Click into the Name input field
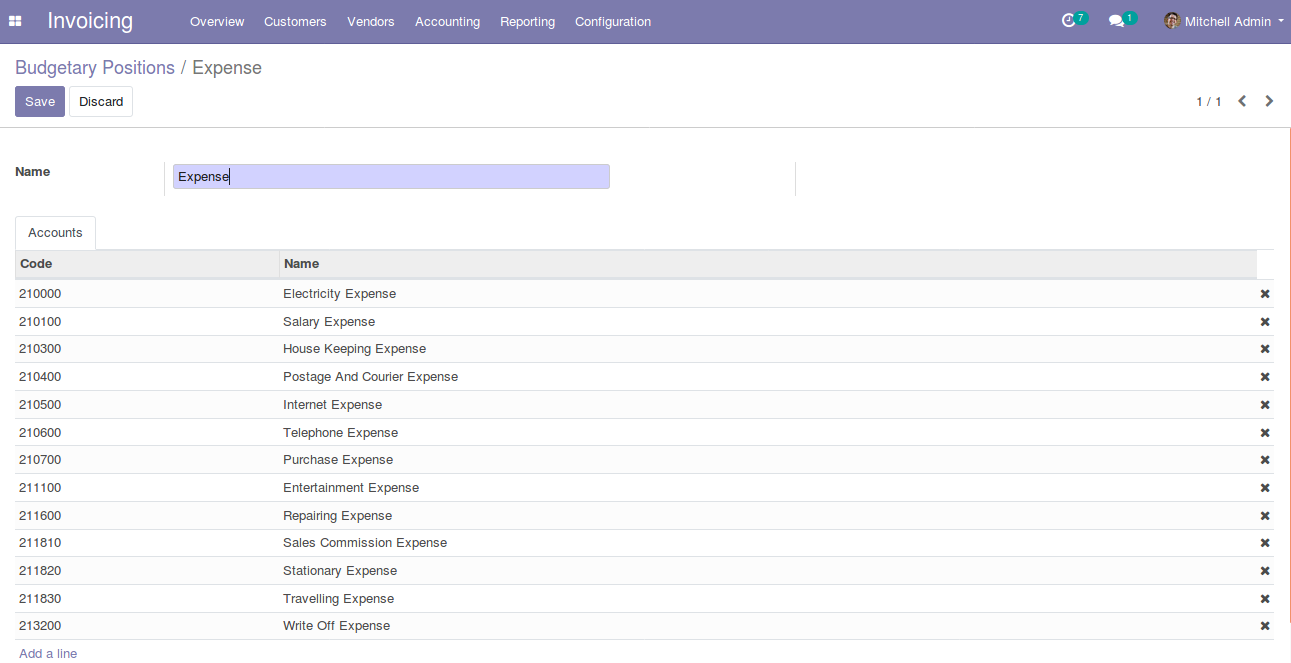Viewport: 1291px width, 663px height. pos(390,177)
